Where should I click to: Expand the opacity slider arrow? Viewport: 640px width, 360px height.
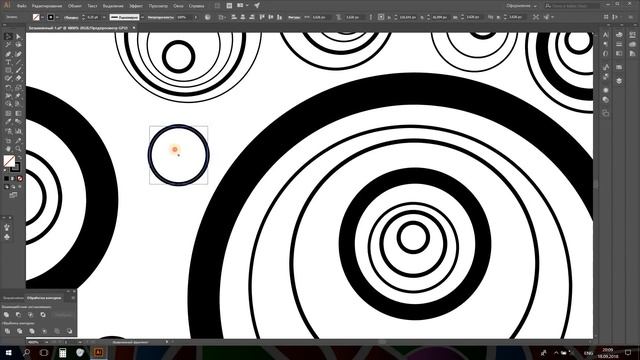point(196,17)
